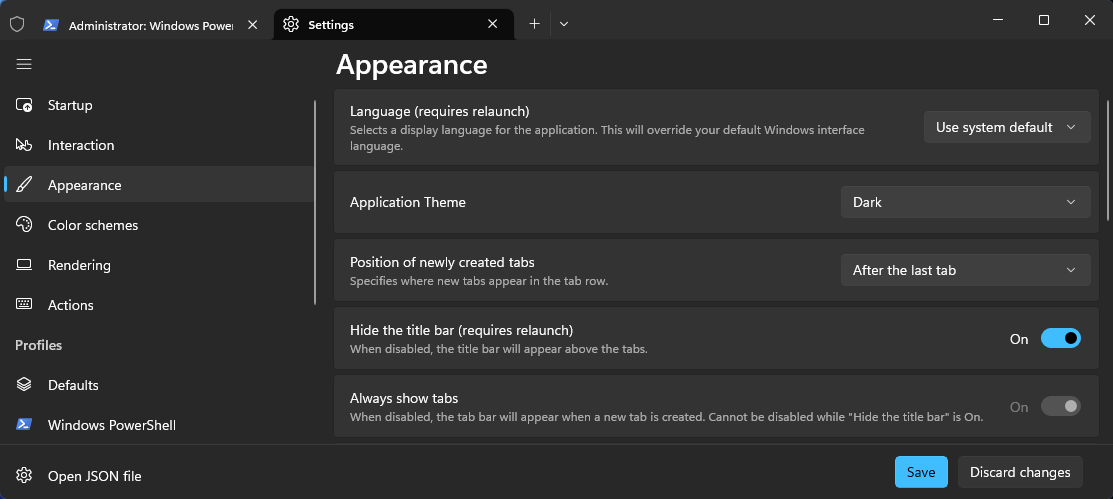
Task: Select the Defaults layers icon
Action: click(24, 385)
